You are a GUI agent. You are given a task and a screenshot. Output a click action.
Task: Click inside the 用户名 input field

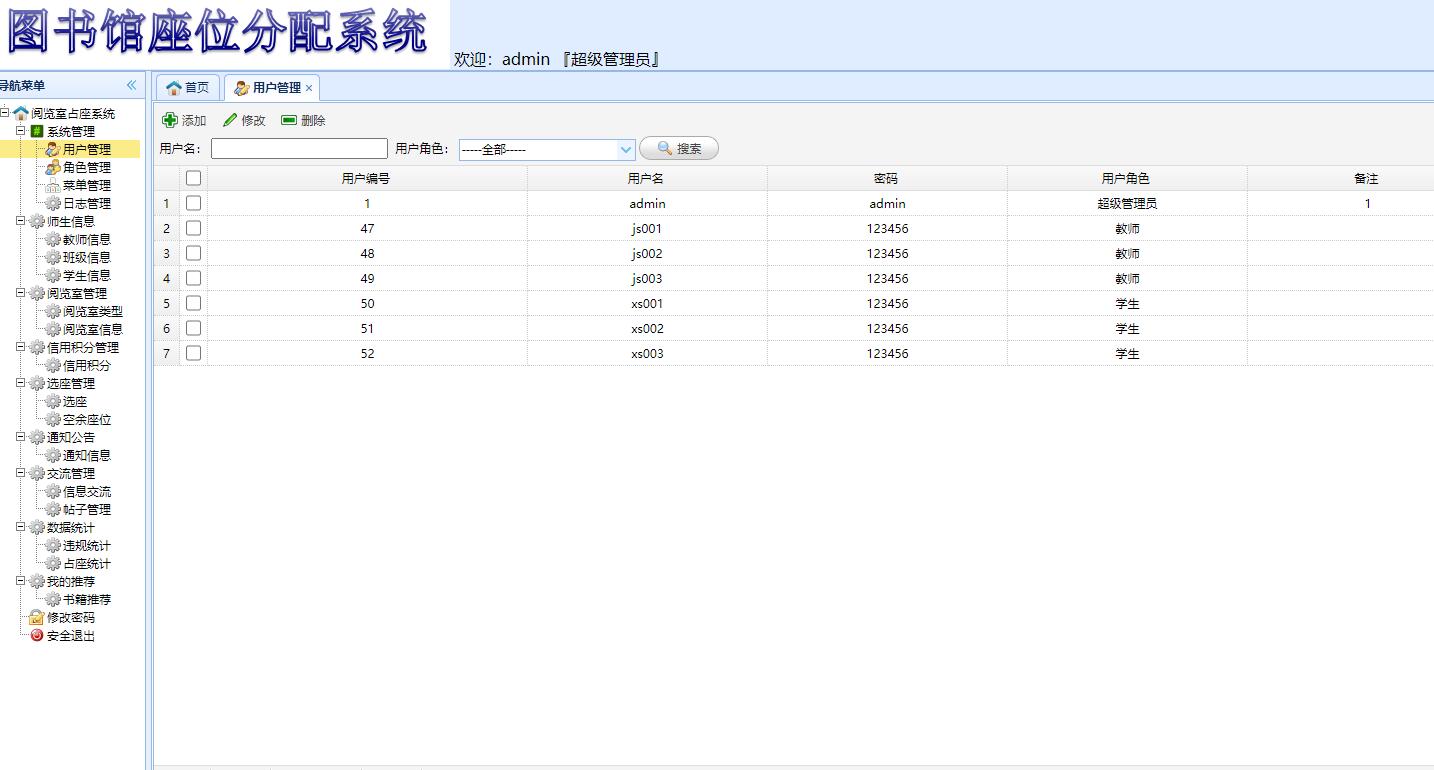click(300, 147)
